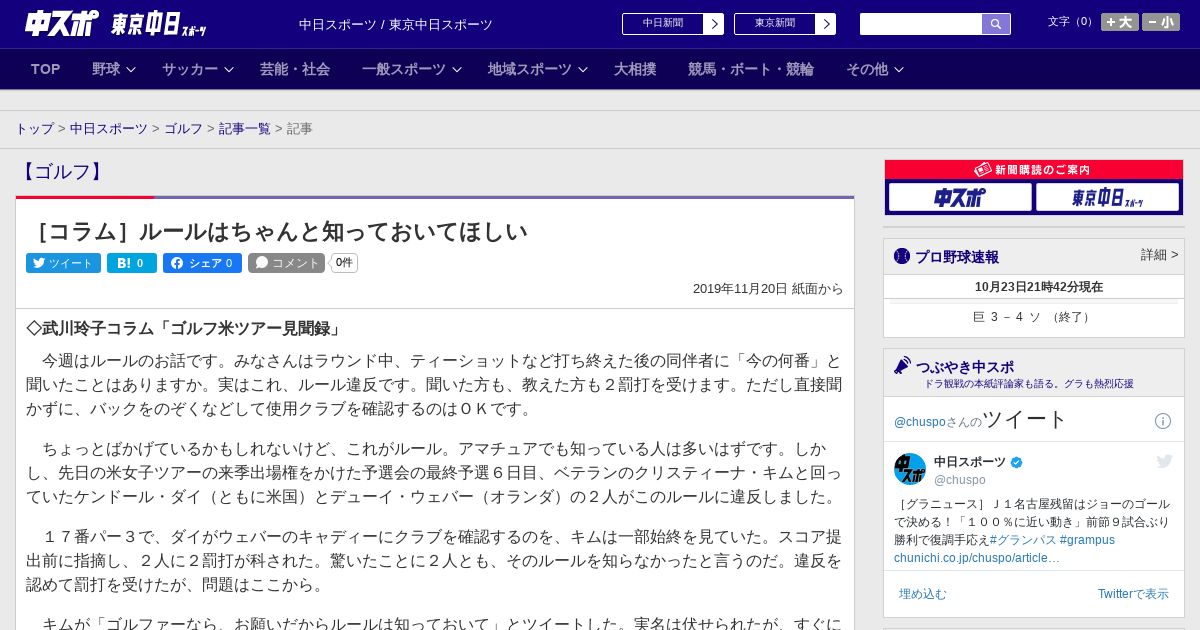Open the 競馬・ボート・競輪 menu item

tap(751, 69)
